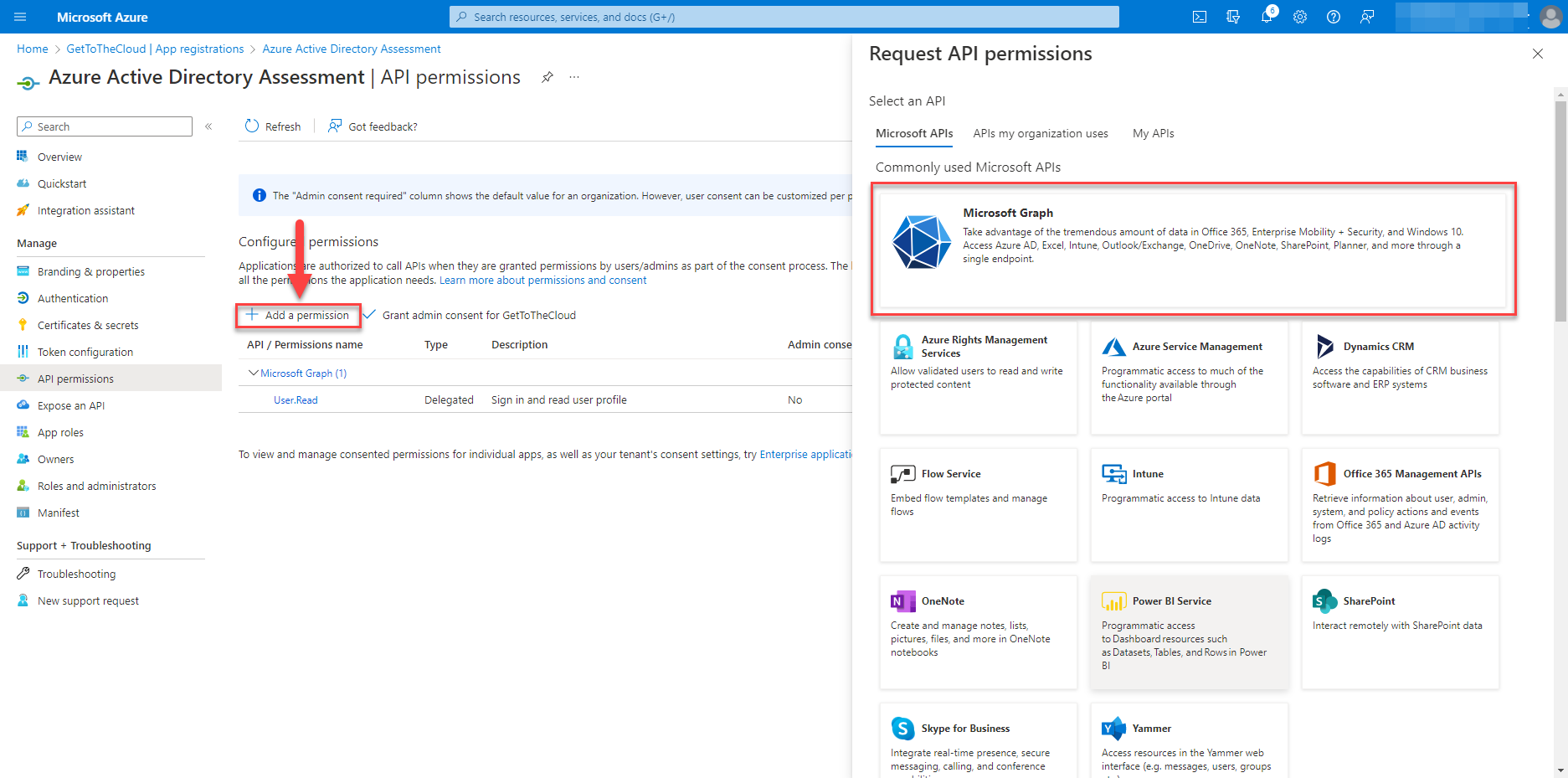Open Learn more about permissions and consent
Screen dimensions: 1568x778
[542, 280]
